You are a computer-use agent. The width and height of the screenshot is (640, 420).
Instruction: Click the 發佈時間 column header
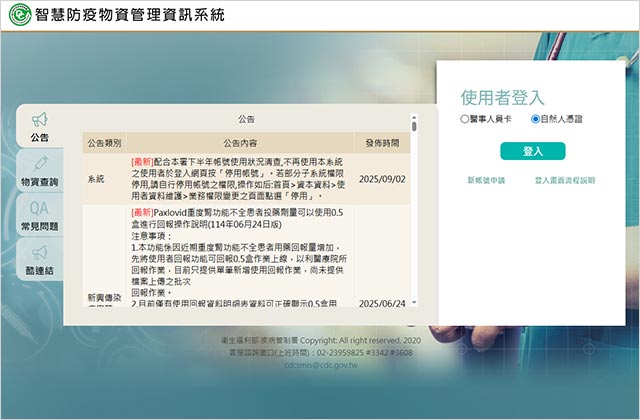[381, 143]
